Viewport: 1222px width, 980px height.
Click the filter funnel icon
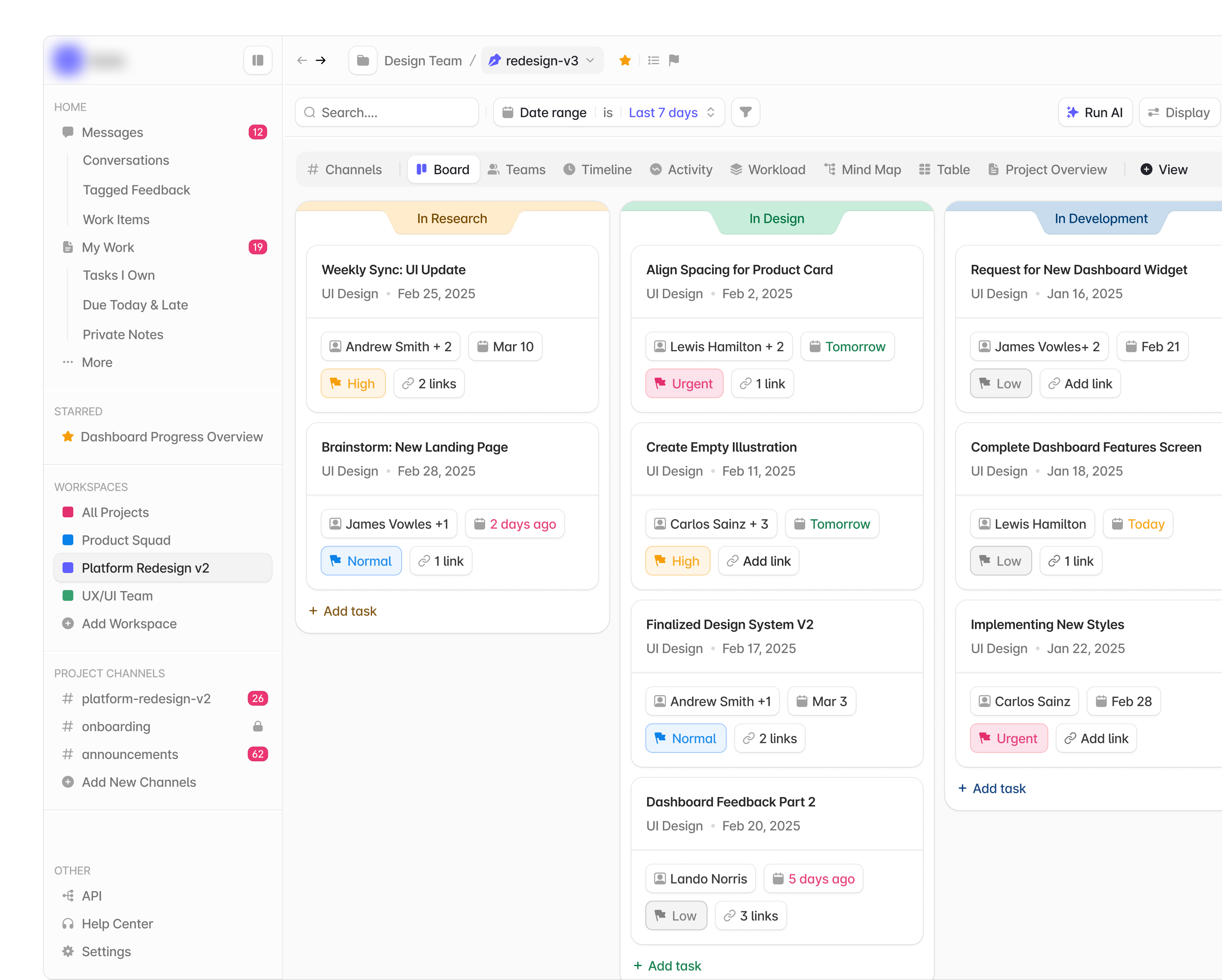tap(745, 112)
